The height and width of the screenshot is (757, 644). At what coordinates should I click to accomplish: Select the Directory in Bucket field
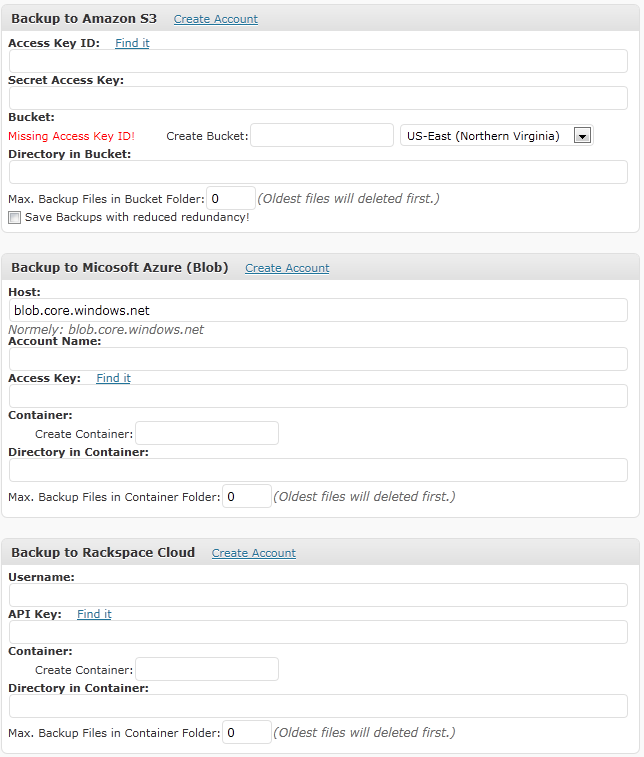(318, 172)
